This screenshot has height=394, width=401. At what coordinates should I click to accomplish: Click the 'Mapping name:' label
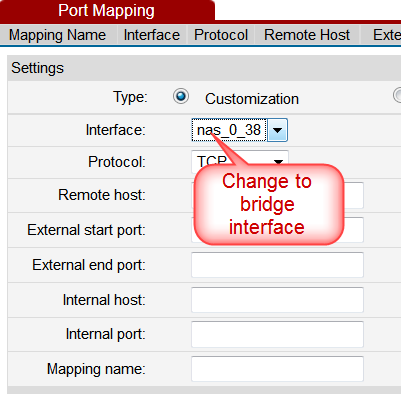[x=96, y=369]
